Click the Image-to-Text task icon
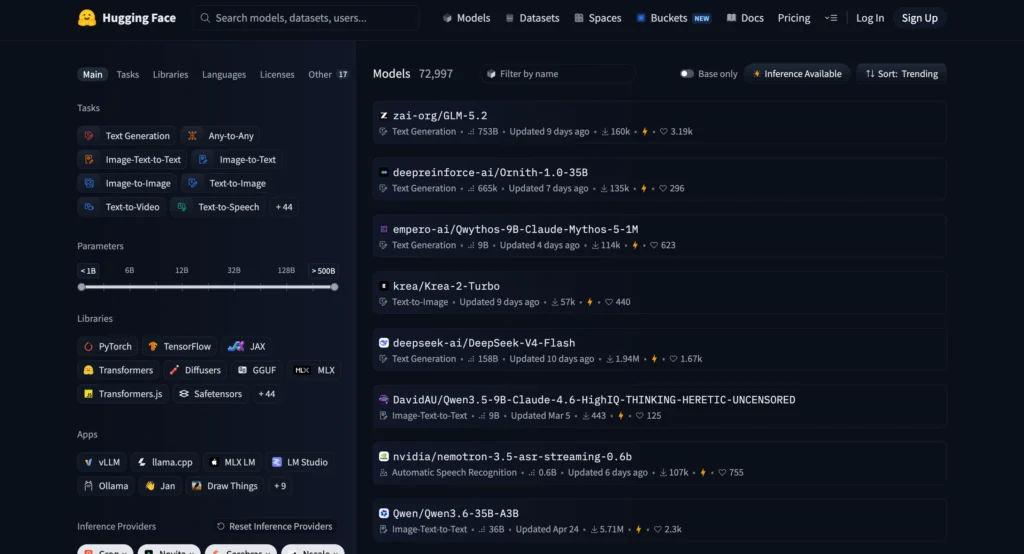 (x=203, y=159)
